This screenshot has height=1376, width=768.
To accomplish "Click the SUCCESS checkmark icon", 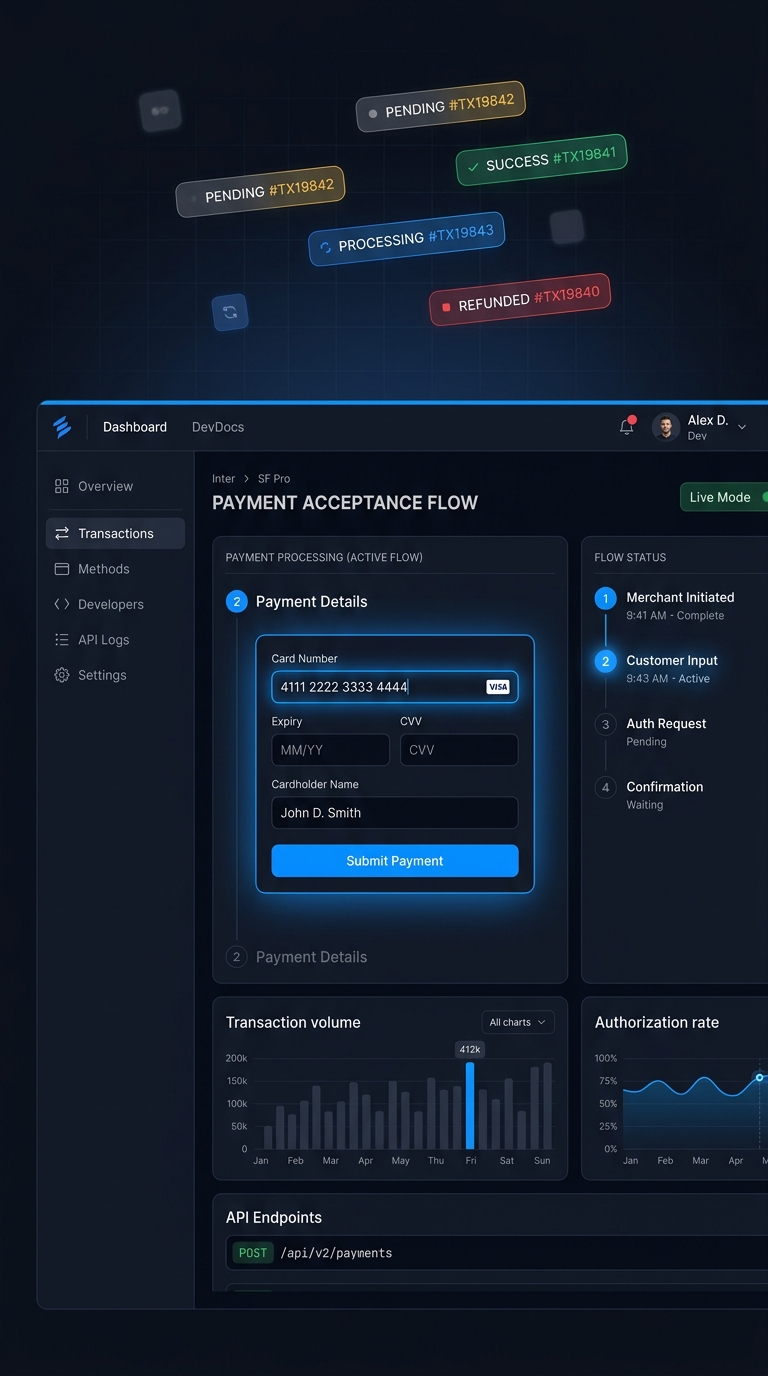I will coord(473,167).
